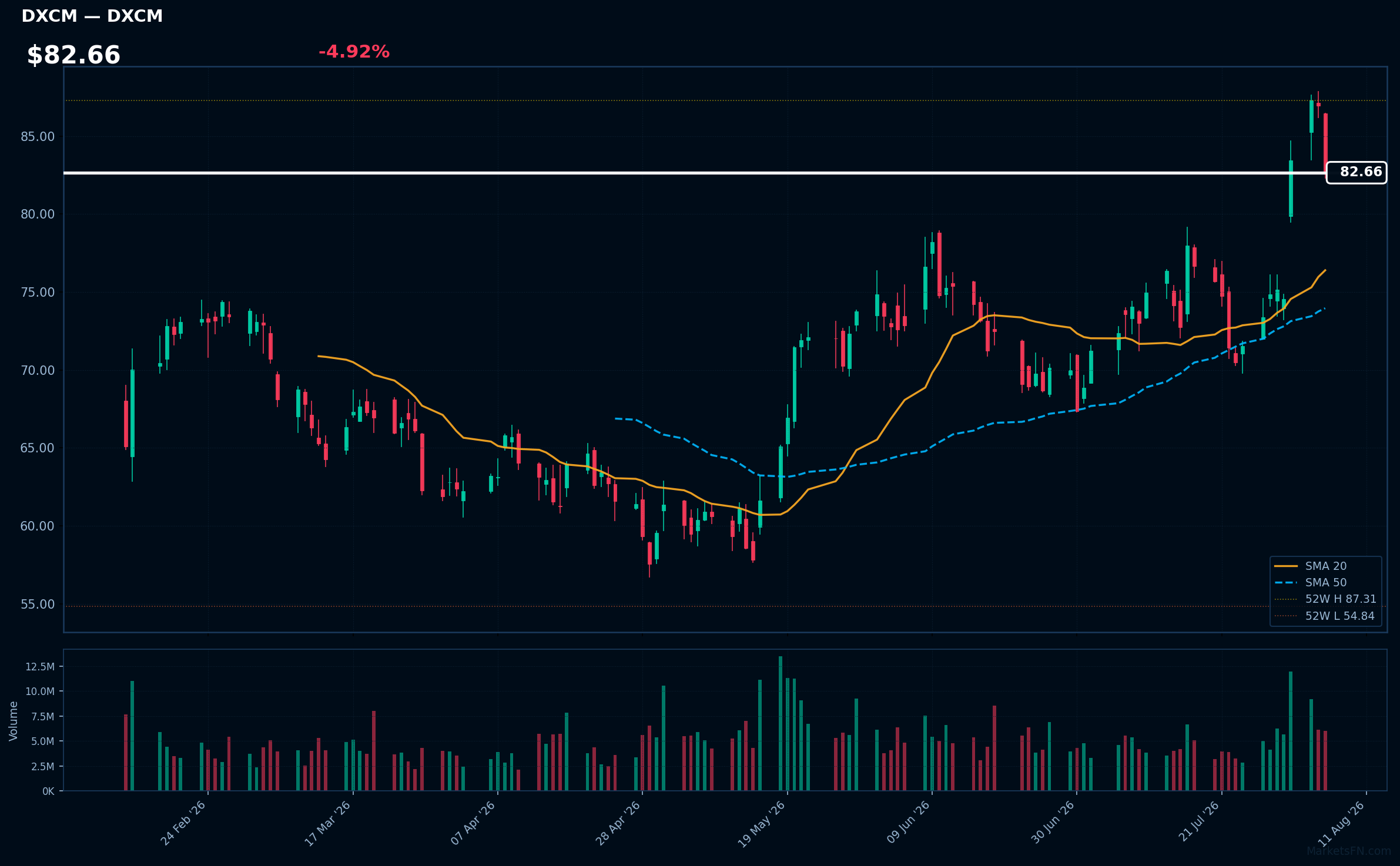Click the 11 Aug '26 date label
The height and width of the screenshot is (866, 1400).
tap(1342, 823)
